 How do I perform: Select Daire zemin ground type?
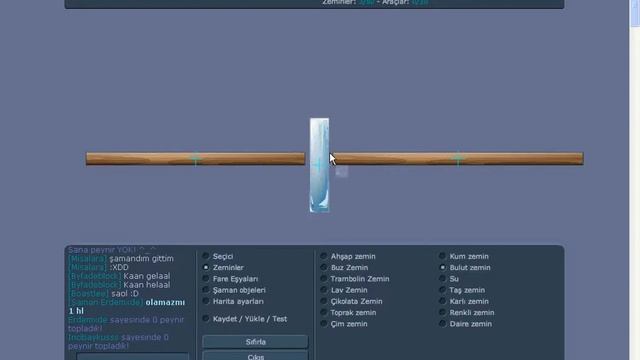pyautogui.click(x=442, y=324)
